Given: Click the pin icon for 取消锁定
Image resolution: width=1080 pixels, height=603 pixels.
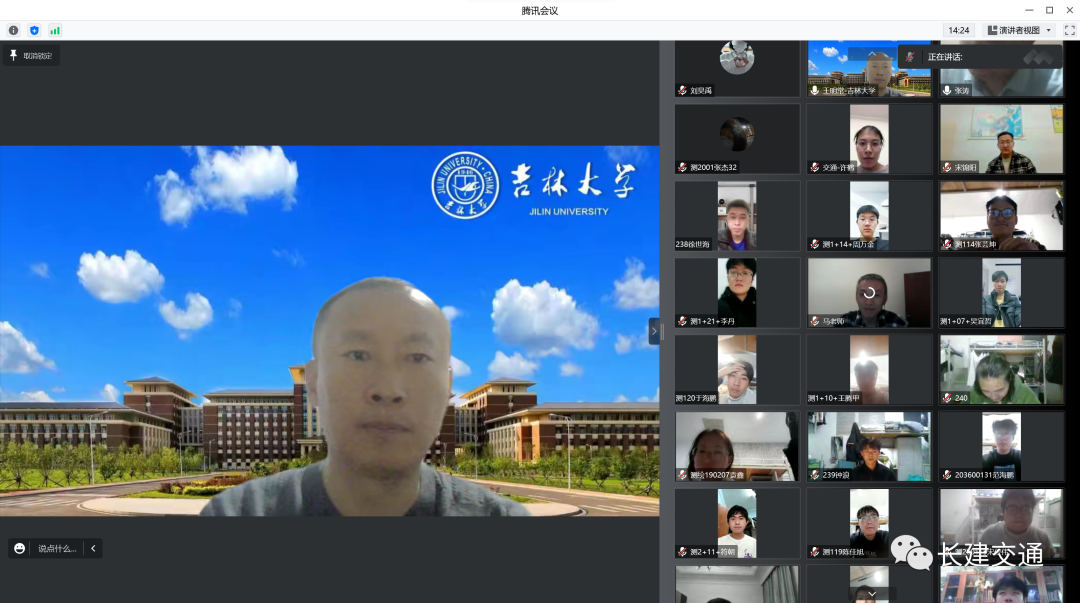Looking at the screenshot, I should [14, 55].
